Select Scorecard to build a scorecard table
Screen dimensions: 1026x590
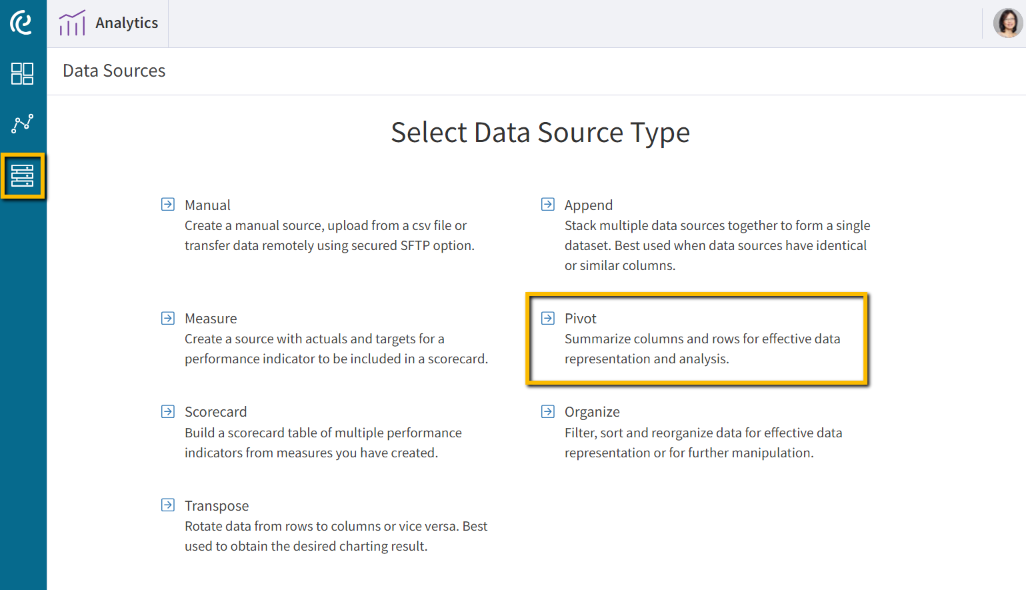(214, 411)
